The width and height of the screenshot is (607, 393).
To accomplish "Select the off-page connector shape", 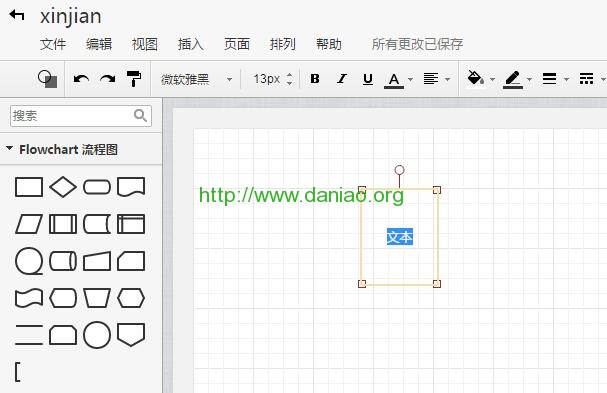I will tap(131, 335).
